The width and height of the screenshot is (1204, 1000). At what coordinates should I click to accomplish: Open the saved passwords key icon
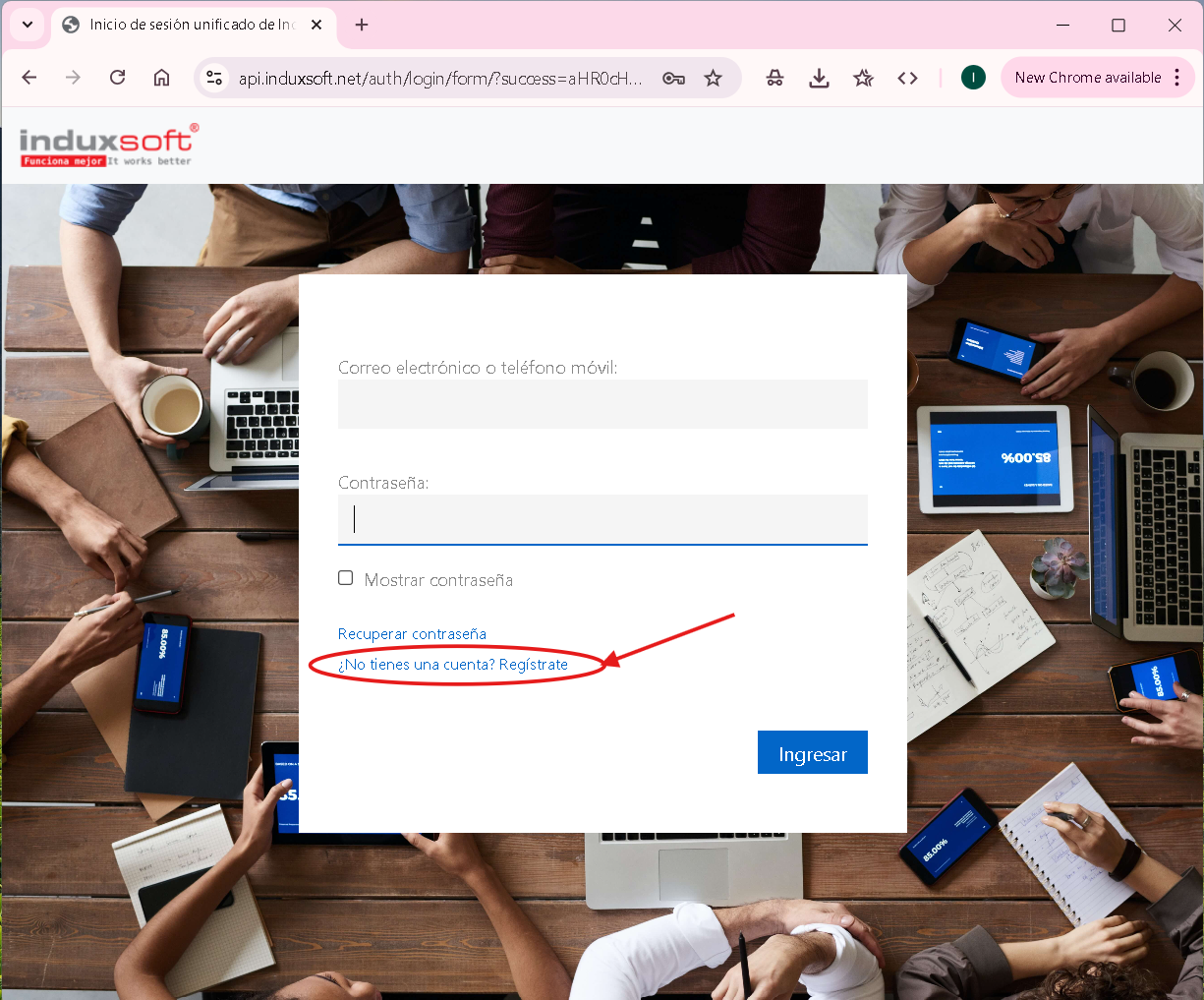pyautogui.click(x=673, y=78)
